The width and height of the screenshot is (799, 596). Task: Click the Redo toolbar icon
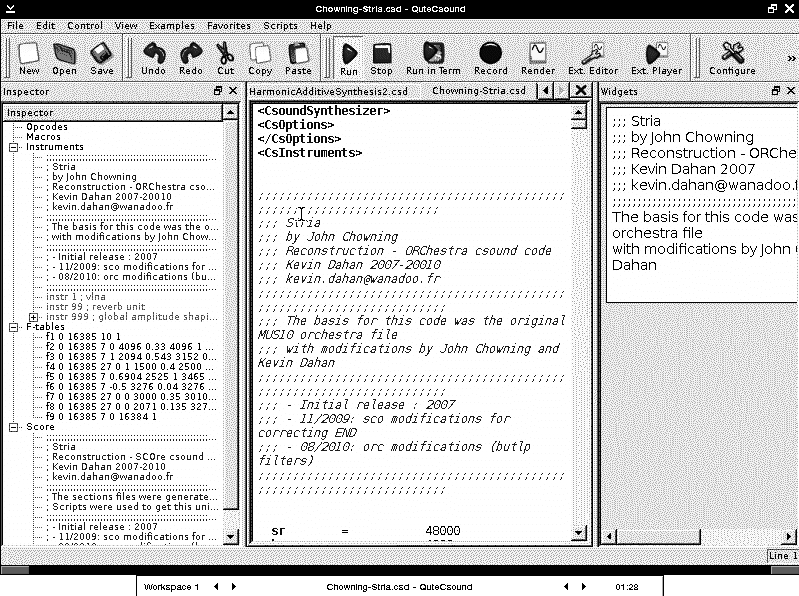(191, 58)
